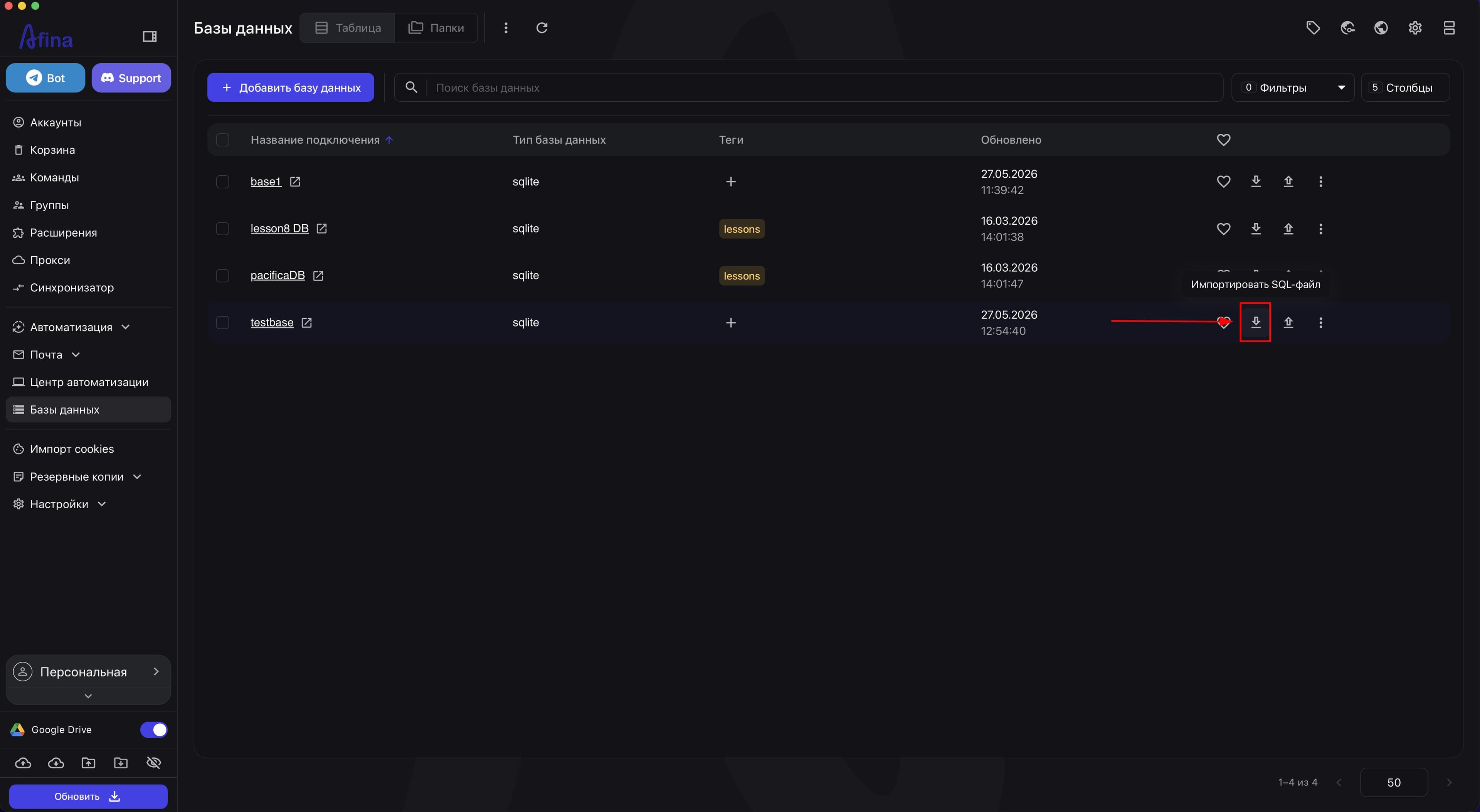Image resolution: width=1480 pixels, height=812 pixels.
Task: Open Синхронизатор section
Action: point(72,288)
